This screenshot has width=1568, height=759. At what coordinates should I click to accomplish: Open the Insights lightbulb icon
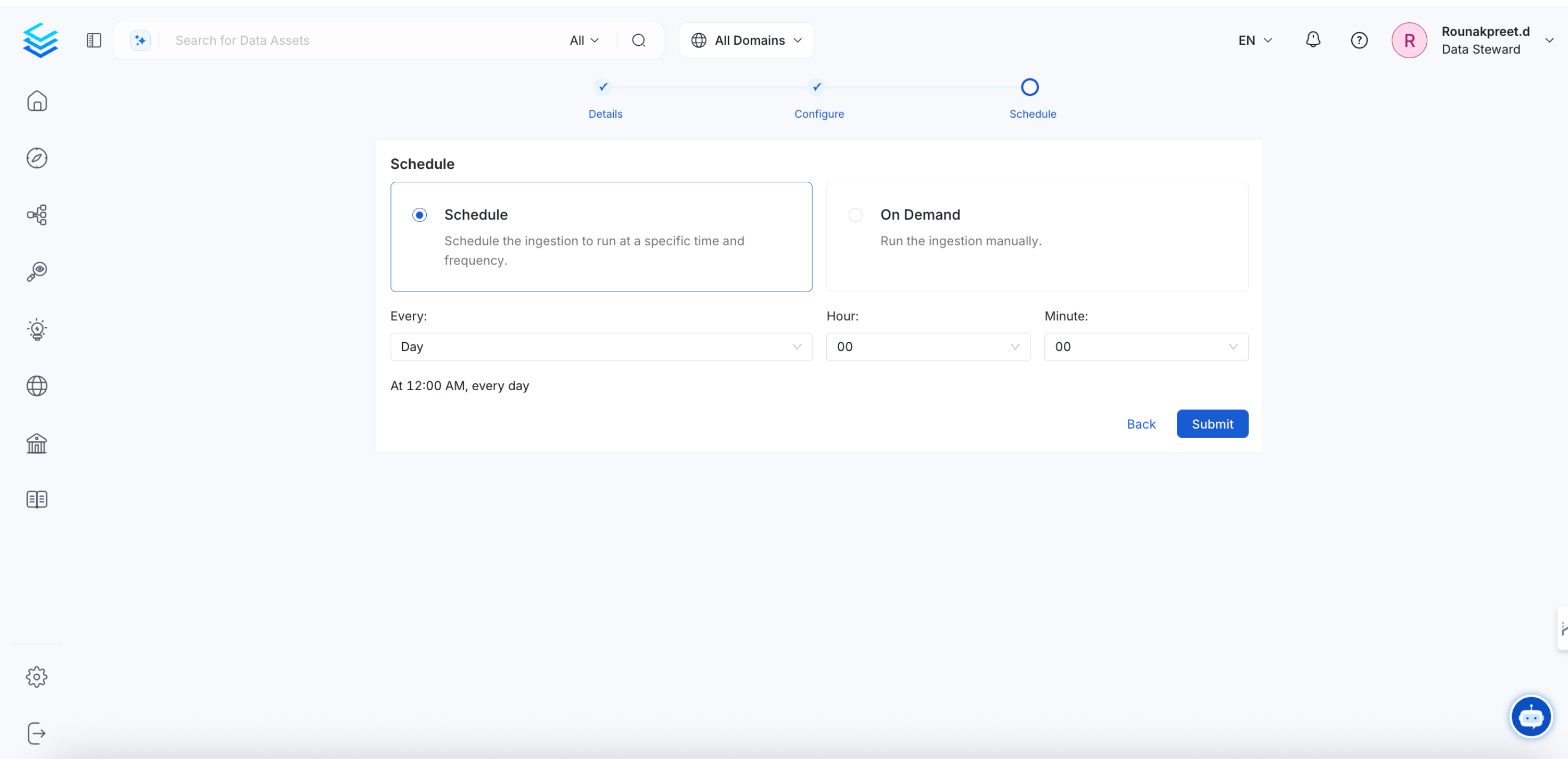[37, 329]
